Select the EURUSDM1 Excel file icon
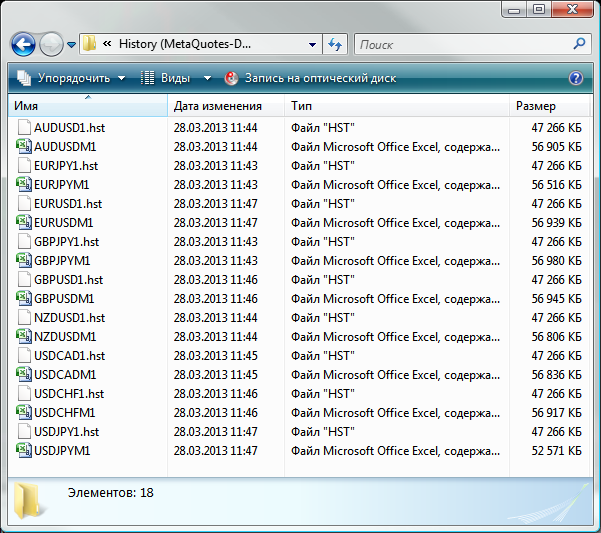601x533 pixels. pyautogui.click(x=24, y=222)
